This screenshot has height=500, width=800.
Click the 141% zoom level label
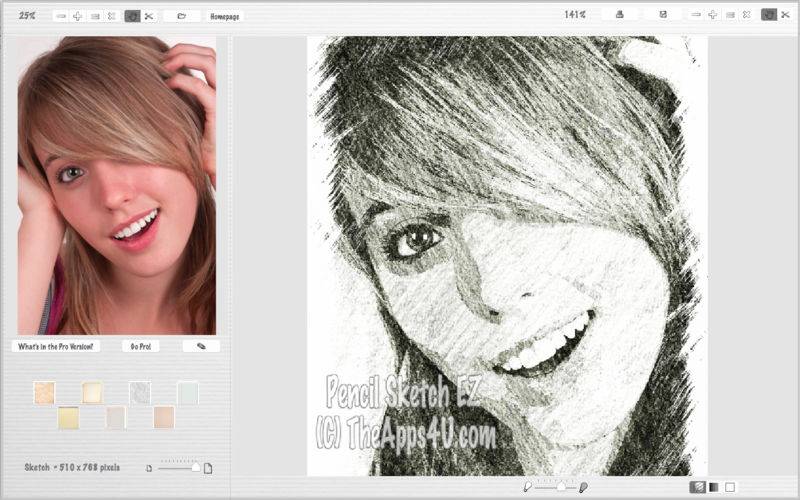tap(575, 15)
